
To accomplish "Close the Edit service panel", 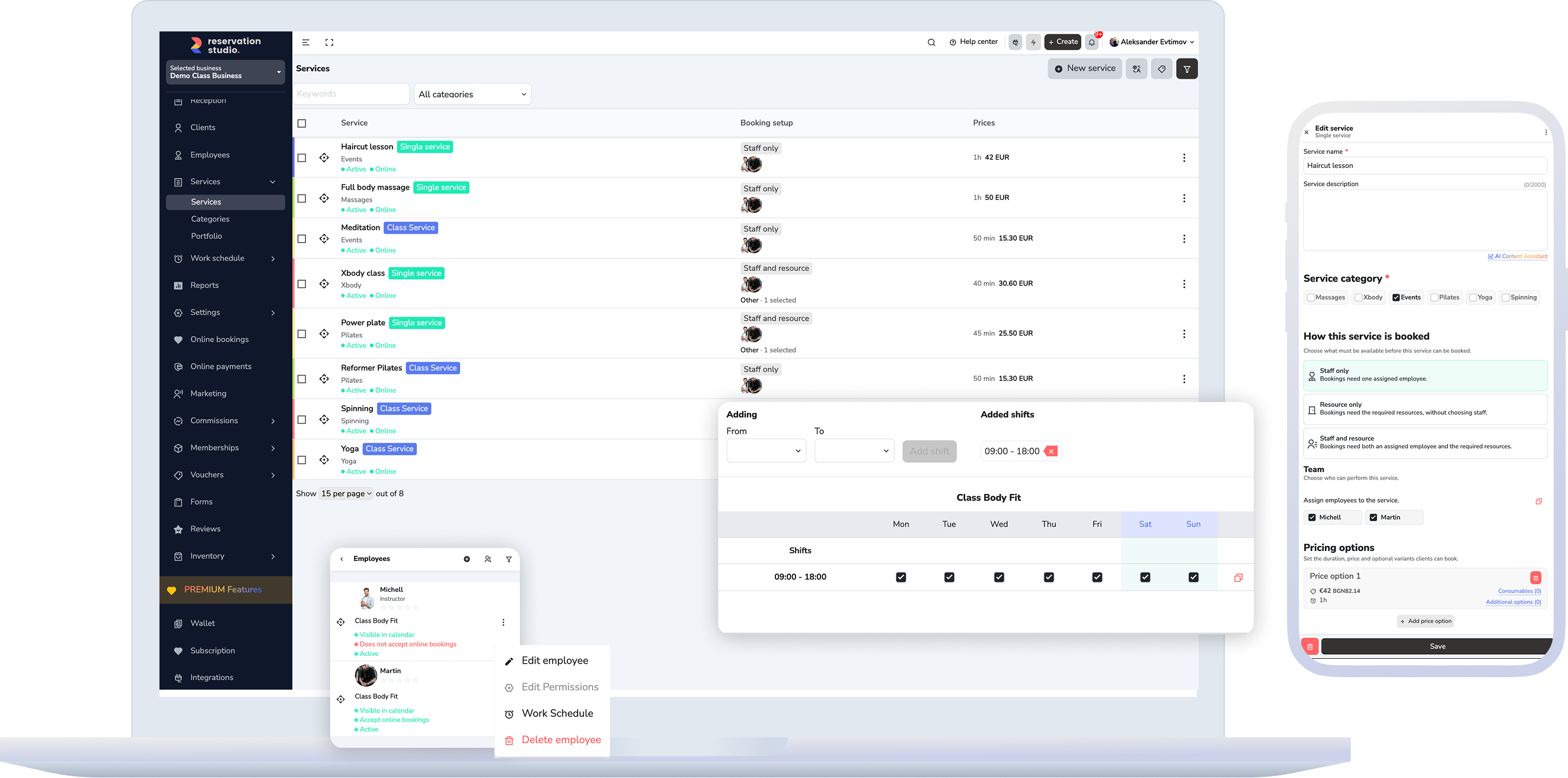I will coord(1306,132).
